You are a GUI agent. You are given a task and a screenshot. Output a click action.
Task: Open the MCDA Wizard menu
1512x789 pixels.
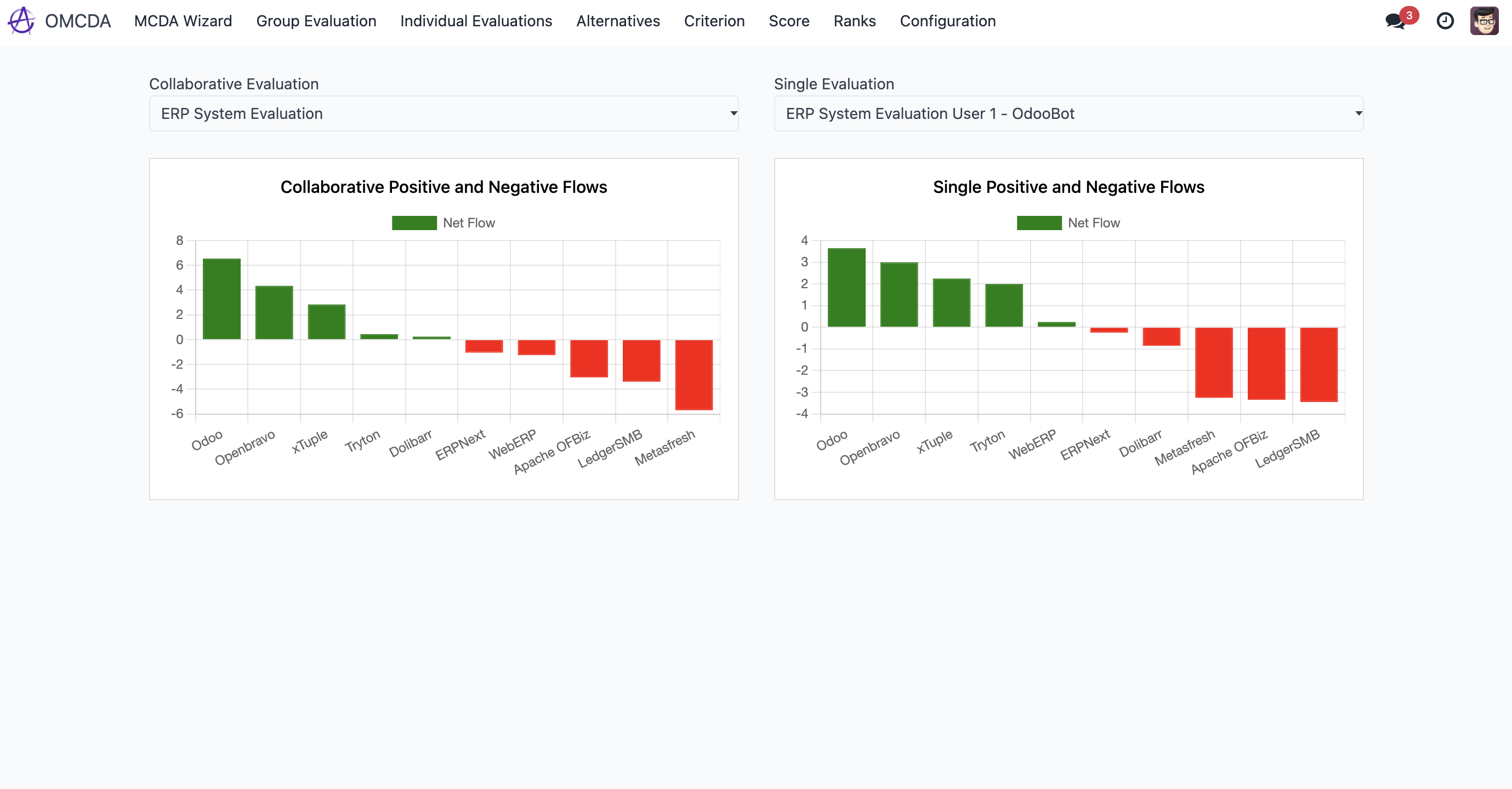coord(183,21)
